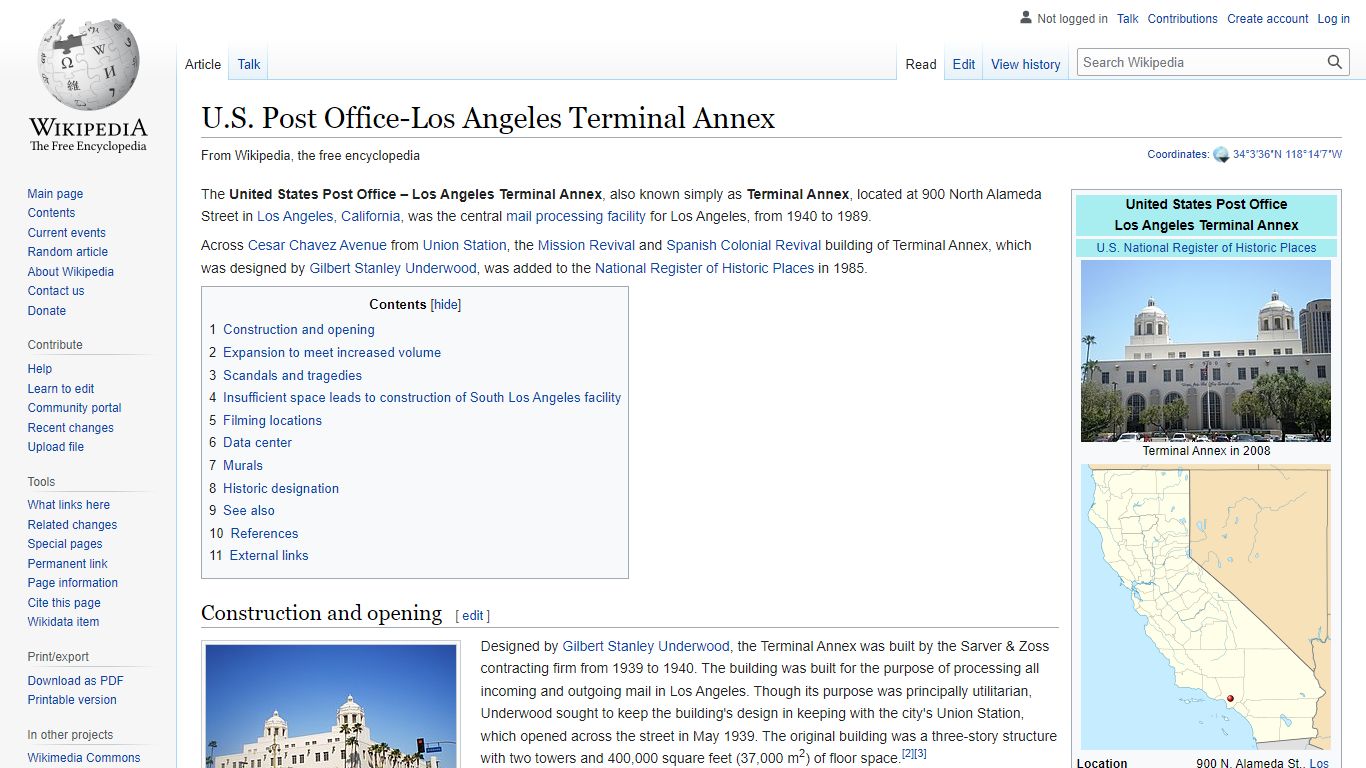Open the Contributions link
The height and width of the screenshot is (768, 1366).
[1183, 19]
